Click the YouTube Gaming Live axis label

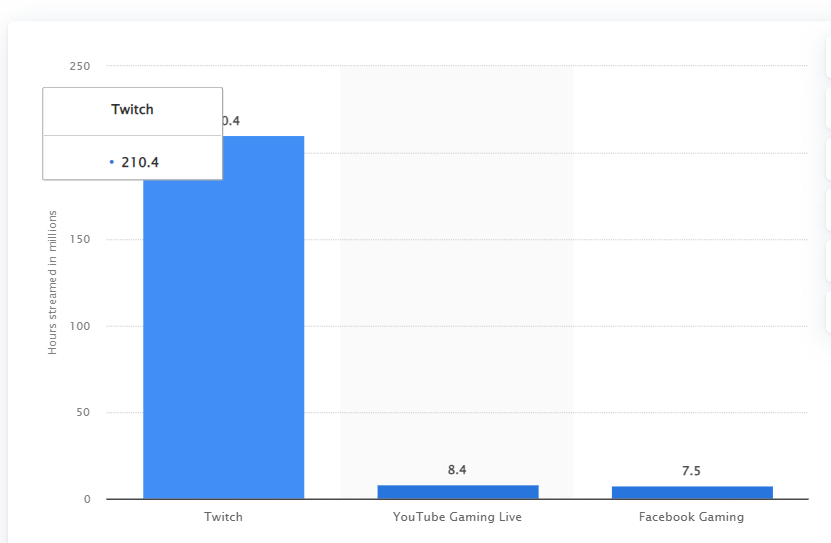pos(457,517)
